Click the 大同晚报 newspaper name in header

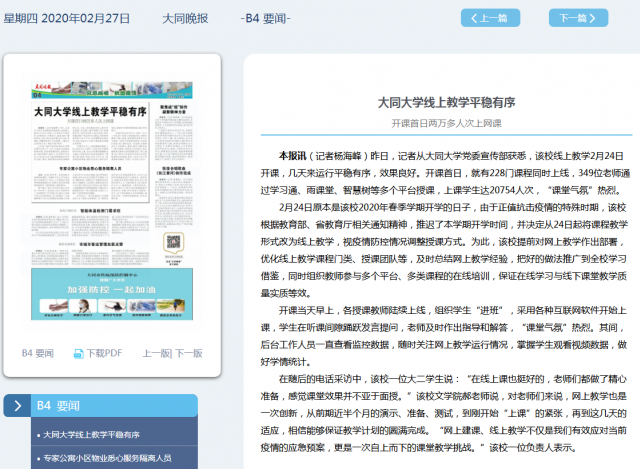(185, 18)
